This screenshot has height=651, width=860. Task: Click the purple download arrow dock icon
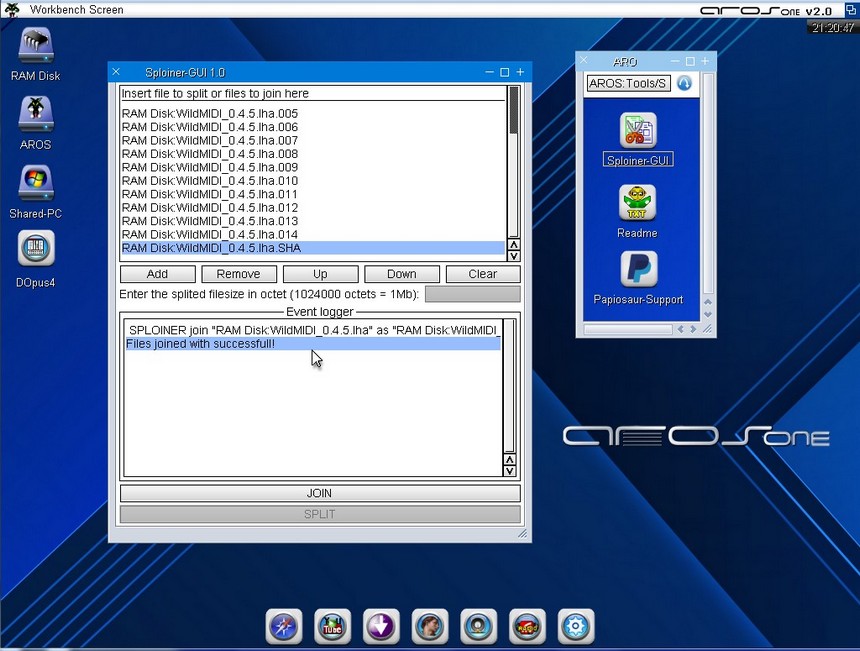pyautogui.click(x=381, y=626)
